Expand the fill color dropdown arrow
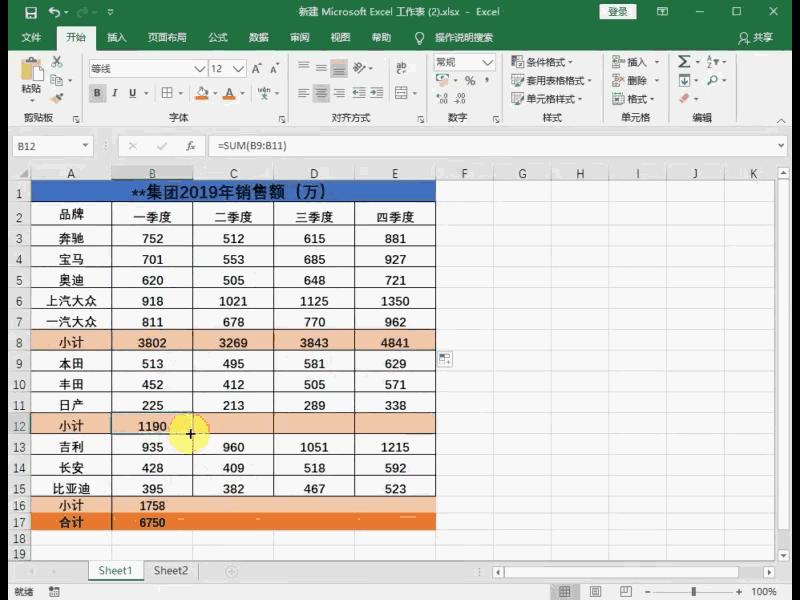Image resolution: width=800 pixels, height=600 pixels. pyautogui.click(x=214, y=93)
